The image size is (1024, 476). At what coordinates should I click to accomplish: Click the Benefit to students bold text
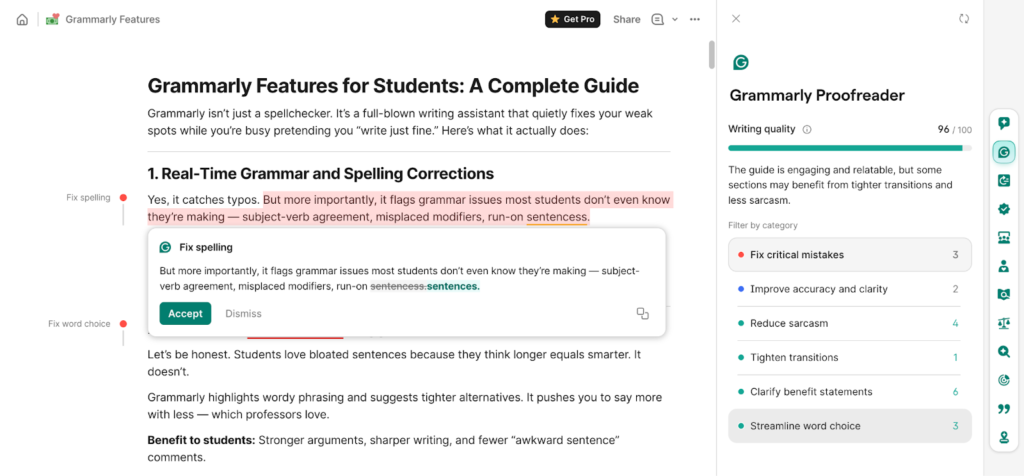pyautogui.click(x=201, y=440)
